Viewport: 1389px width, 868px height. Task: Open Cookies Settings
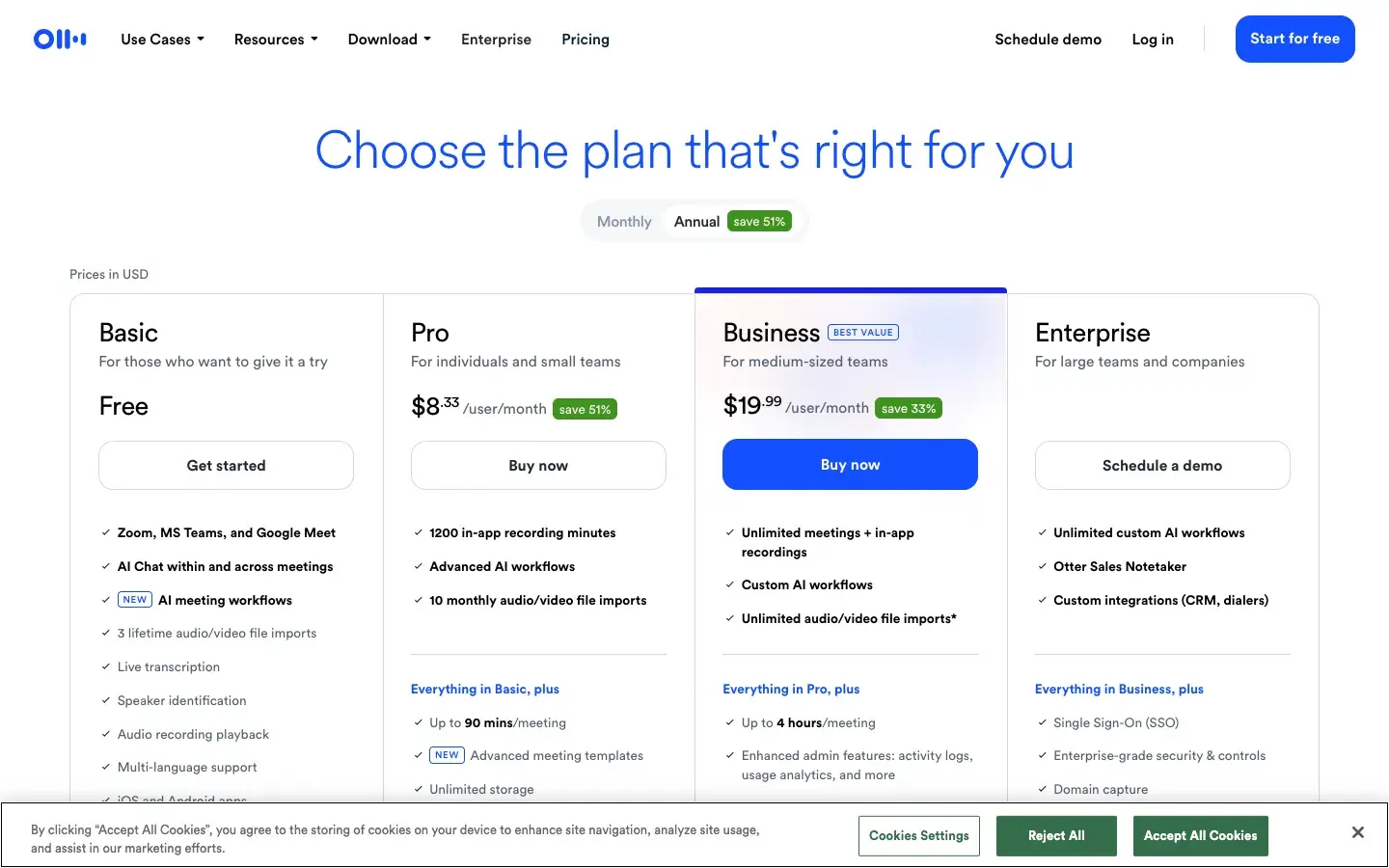pos(918,836)
